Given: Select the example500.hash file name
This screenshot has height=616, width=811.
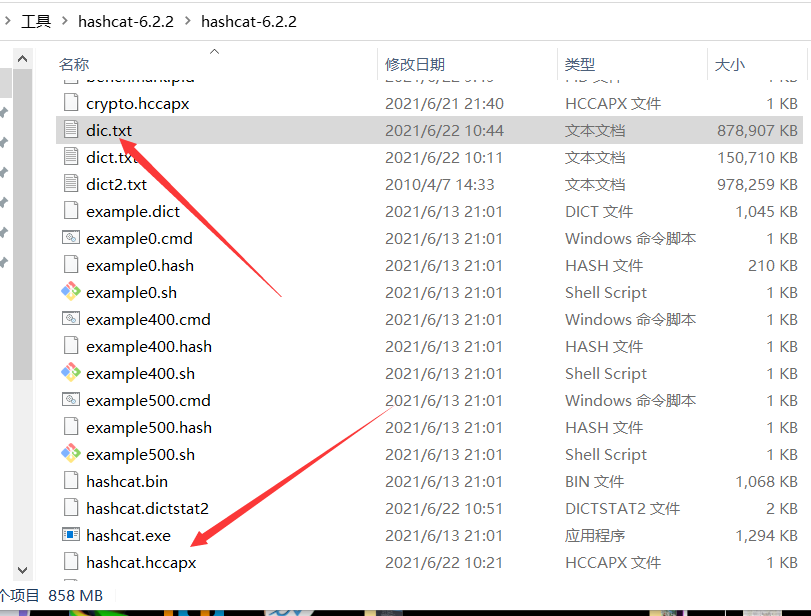Looking at the screenshot, I should tap(149, 428).
